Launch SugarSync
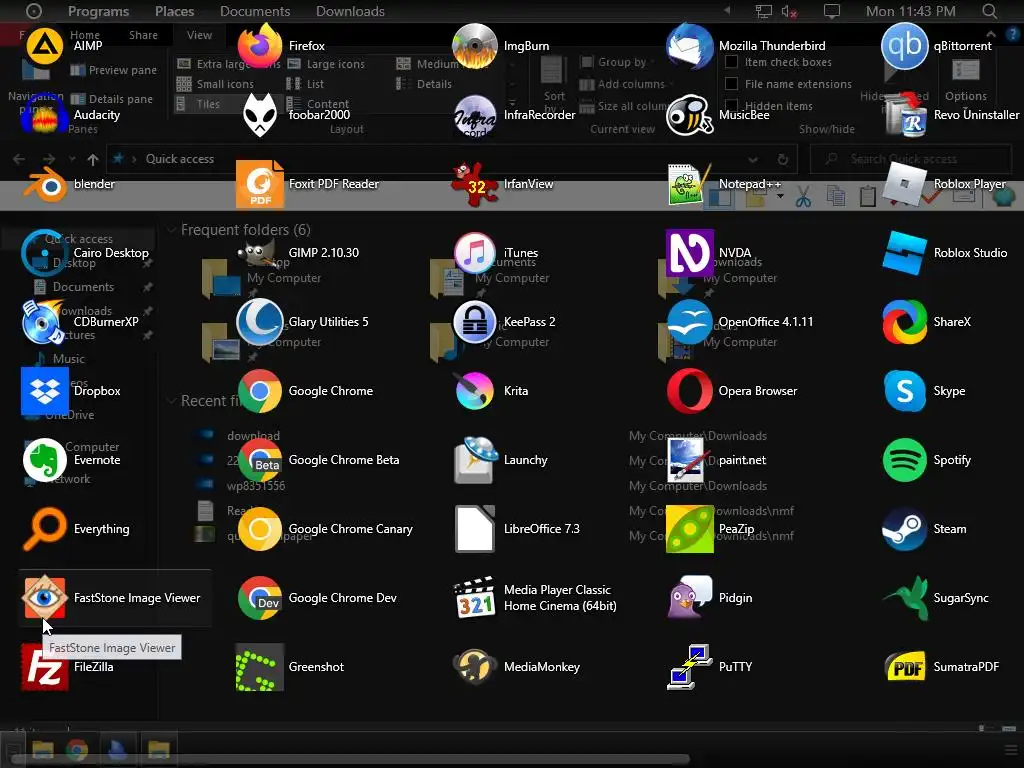1024x768 pixels. coord(937,598)
